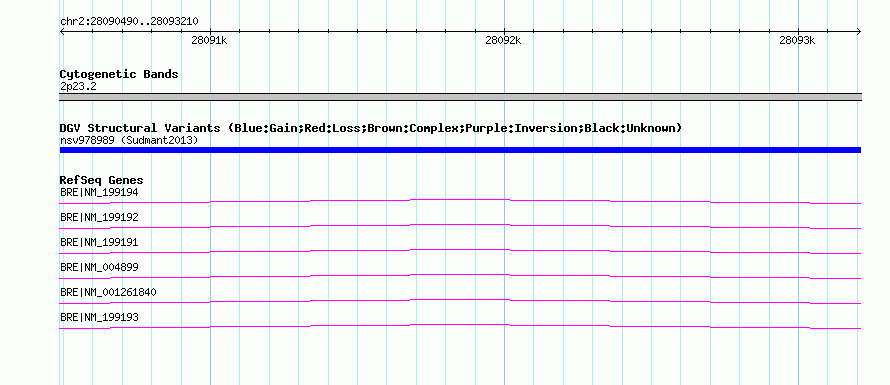Open the DGV Structural Variants track title
Image resolution: width=890 pixels, height=385 pixels.
(x=371, y=128)
